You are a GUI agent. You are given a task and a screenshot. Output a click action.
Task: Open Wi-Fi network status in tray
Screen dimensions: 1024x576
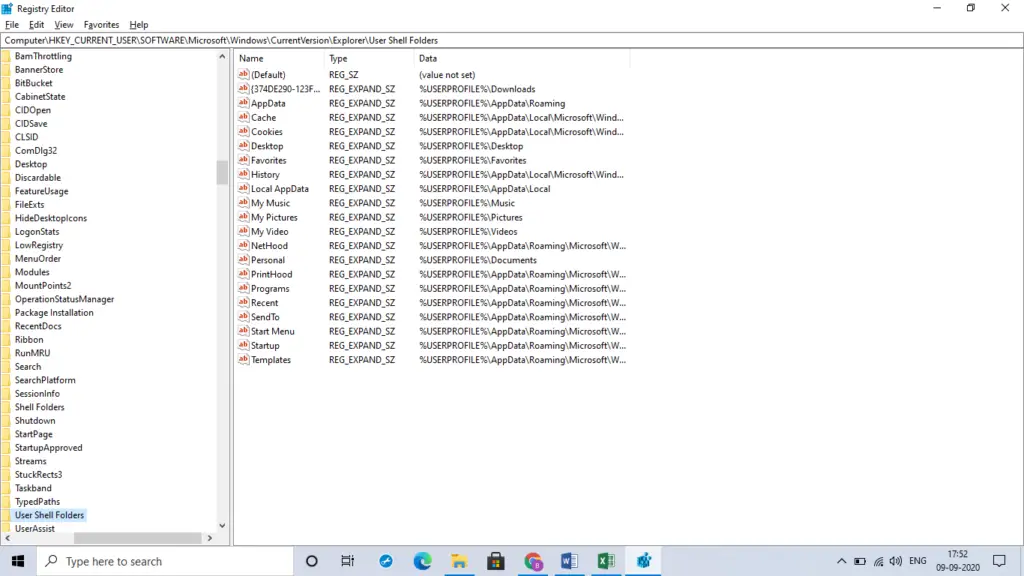click(878, 562)
